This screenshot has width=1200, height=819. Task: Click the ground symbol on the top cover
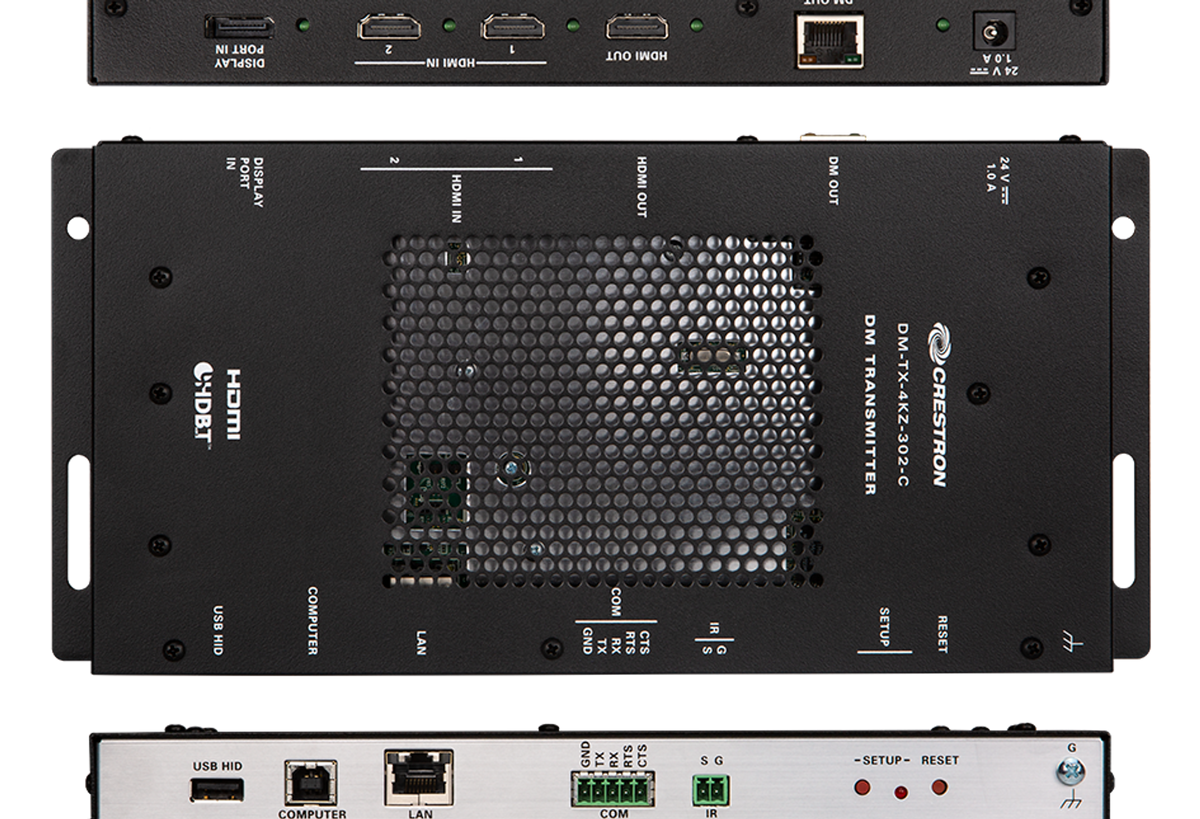1074,642
